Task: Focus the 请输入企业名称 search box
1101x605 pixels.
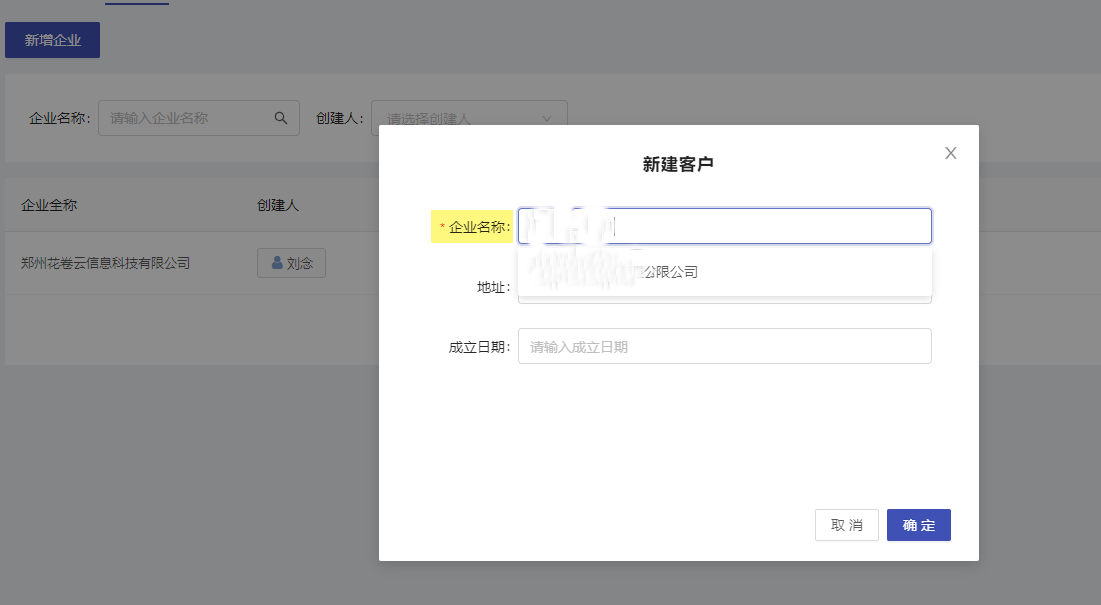Action: 199,118
